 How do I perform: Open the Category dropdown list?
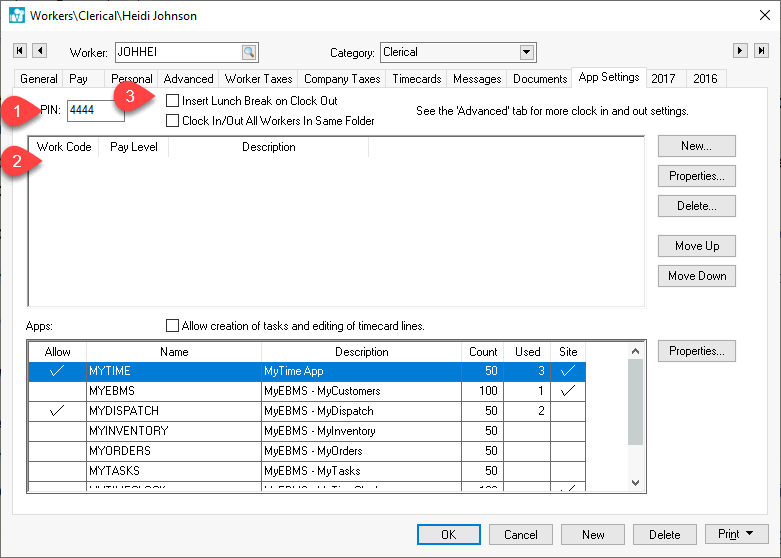tap(527, 52)
